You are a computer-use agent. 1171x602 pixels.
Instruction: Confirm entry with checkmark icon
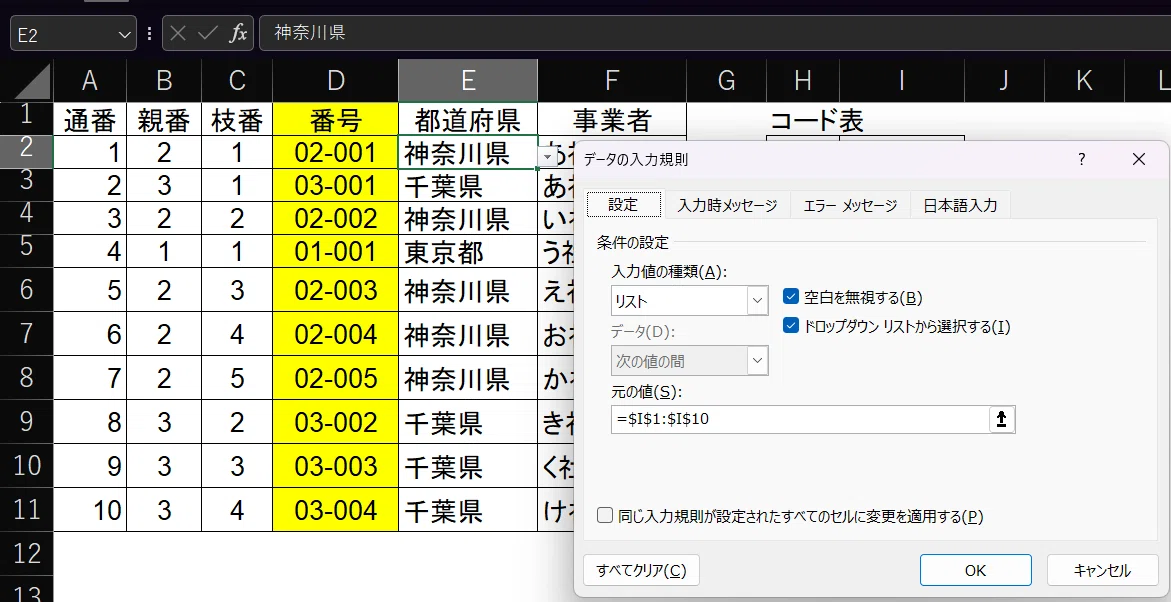pyautogui.click(x=208, y=34)
